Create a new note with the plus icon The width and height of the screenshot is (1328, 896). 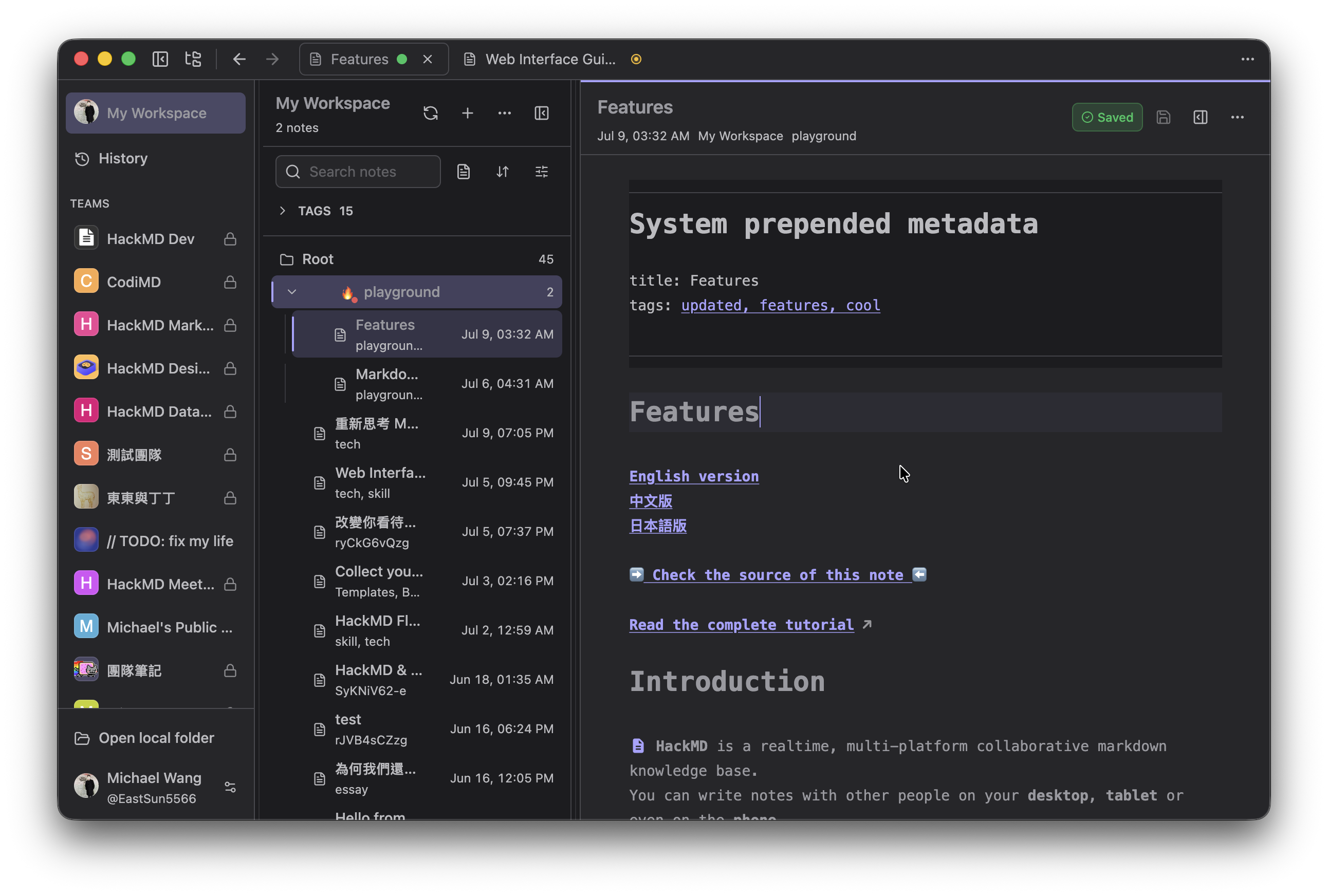point(468,113)
